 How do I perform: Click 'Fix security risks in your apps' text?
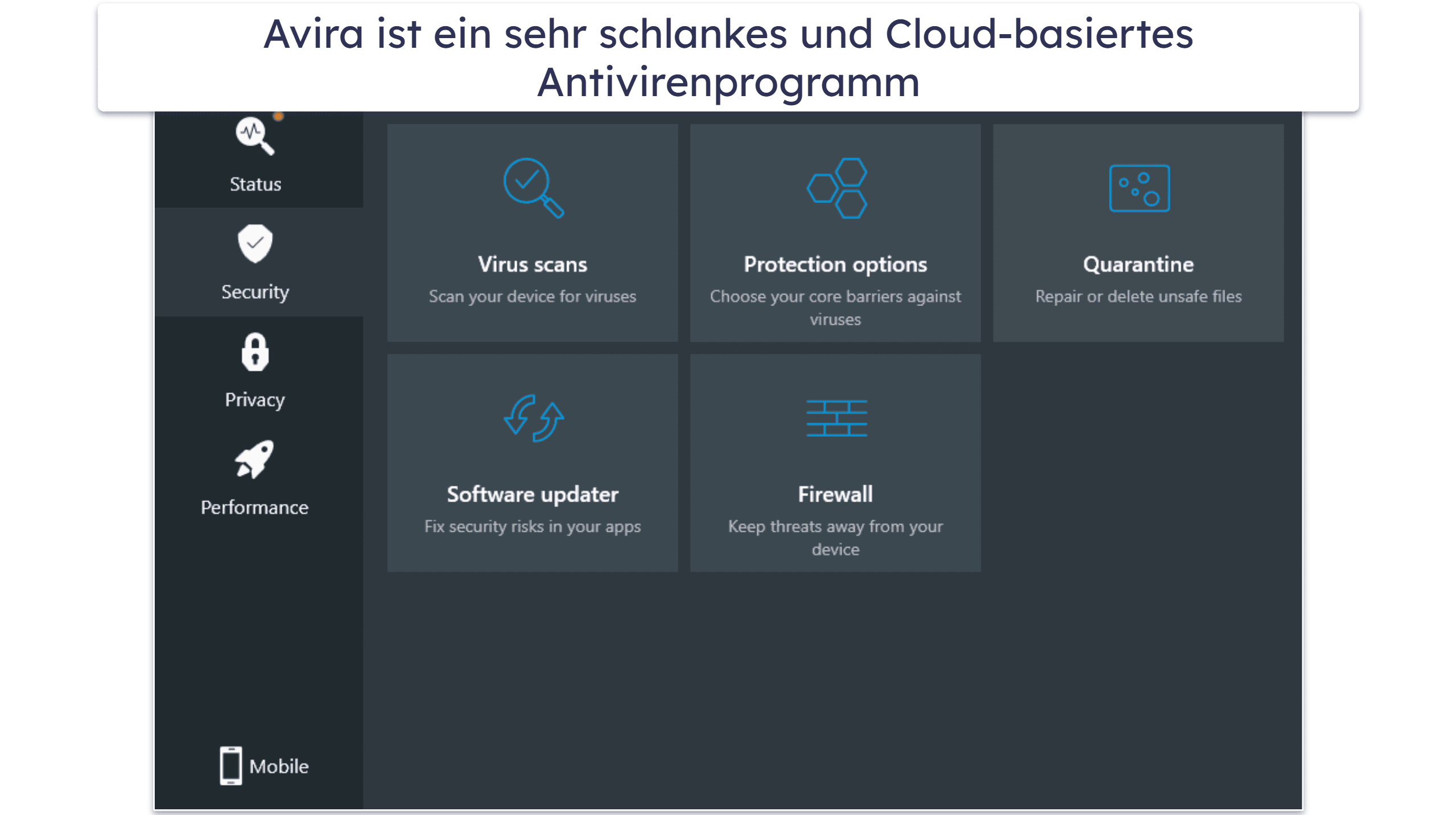pyautogui.click(x=533, y=527)
